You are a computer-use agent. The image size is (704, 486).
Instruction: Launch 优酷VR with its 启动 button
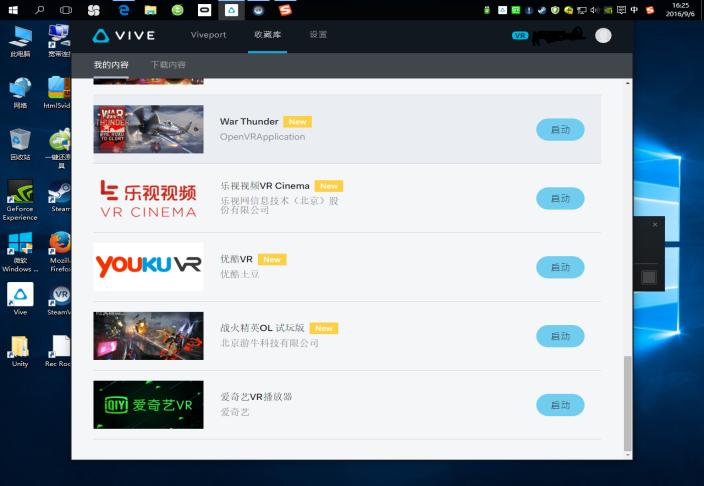tap(560, 267)
